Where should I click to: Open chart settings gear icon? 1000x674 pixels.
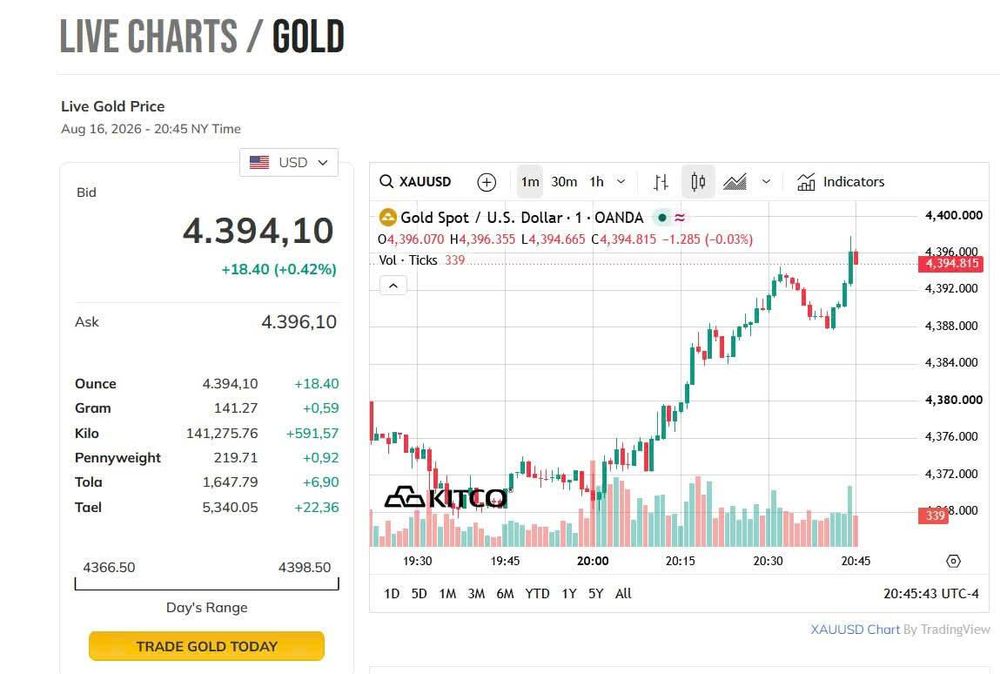click(x=953, y=561)
